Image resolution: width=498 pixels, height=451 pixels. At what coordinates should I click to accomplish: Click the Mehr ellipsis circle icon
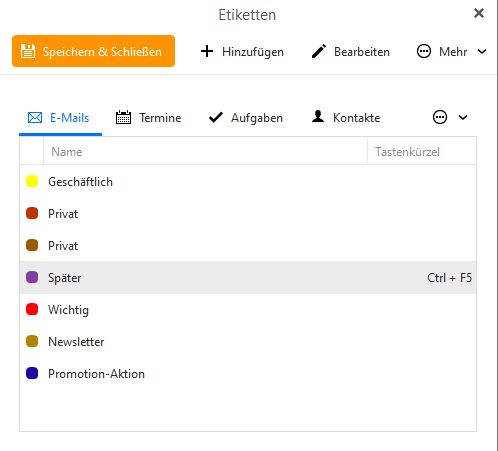(424, 51)
